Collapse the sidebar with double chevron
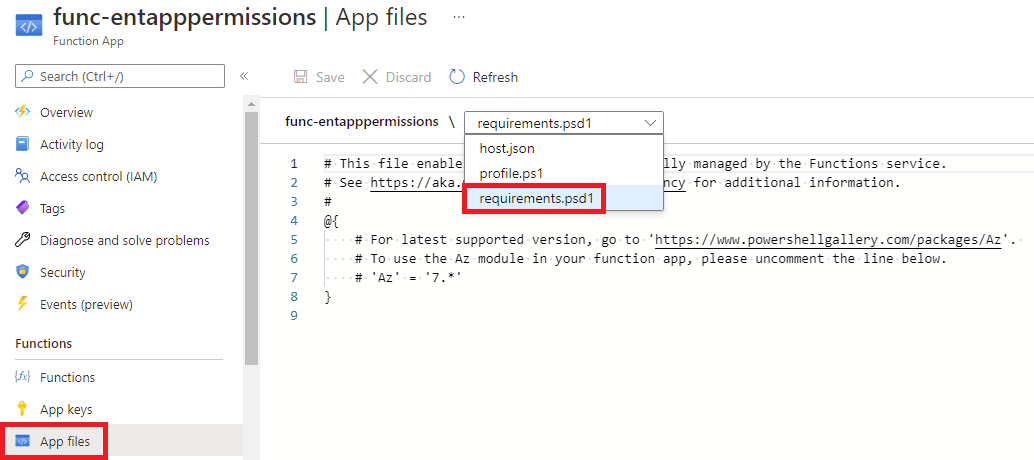 [x=243, y=76]
